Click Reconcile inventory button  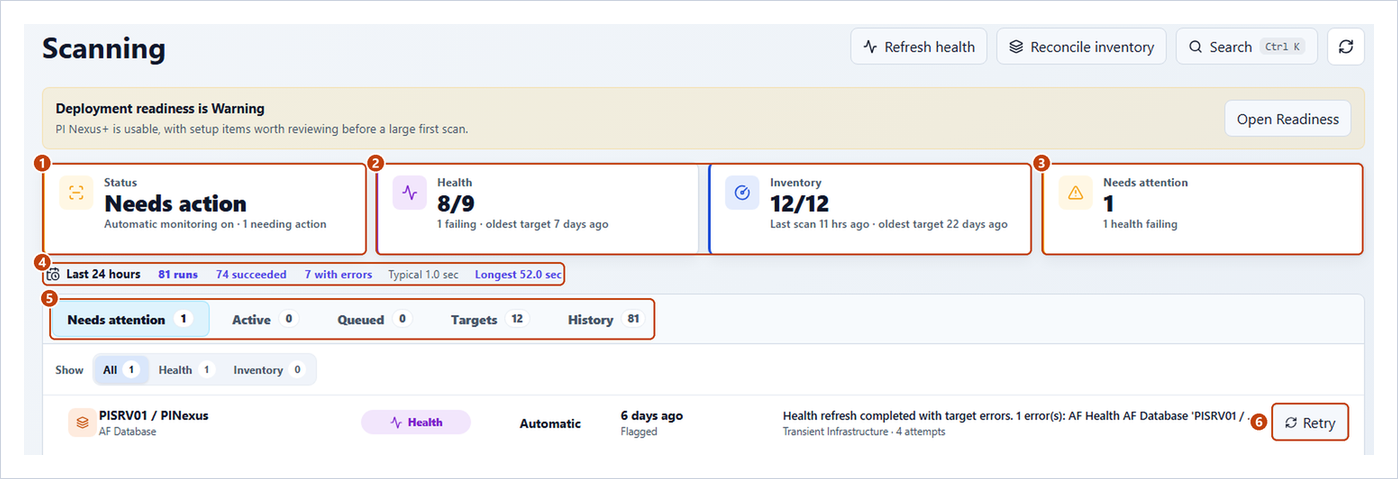1081,47
